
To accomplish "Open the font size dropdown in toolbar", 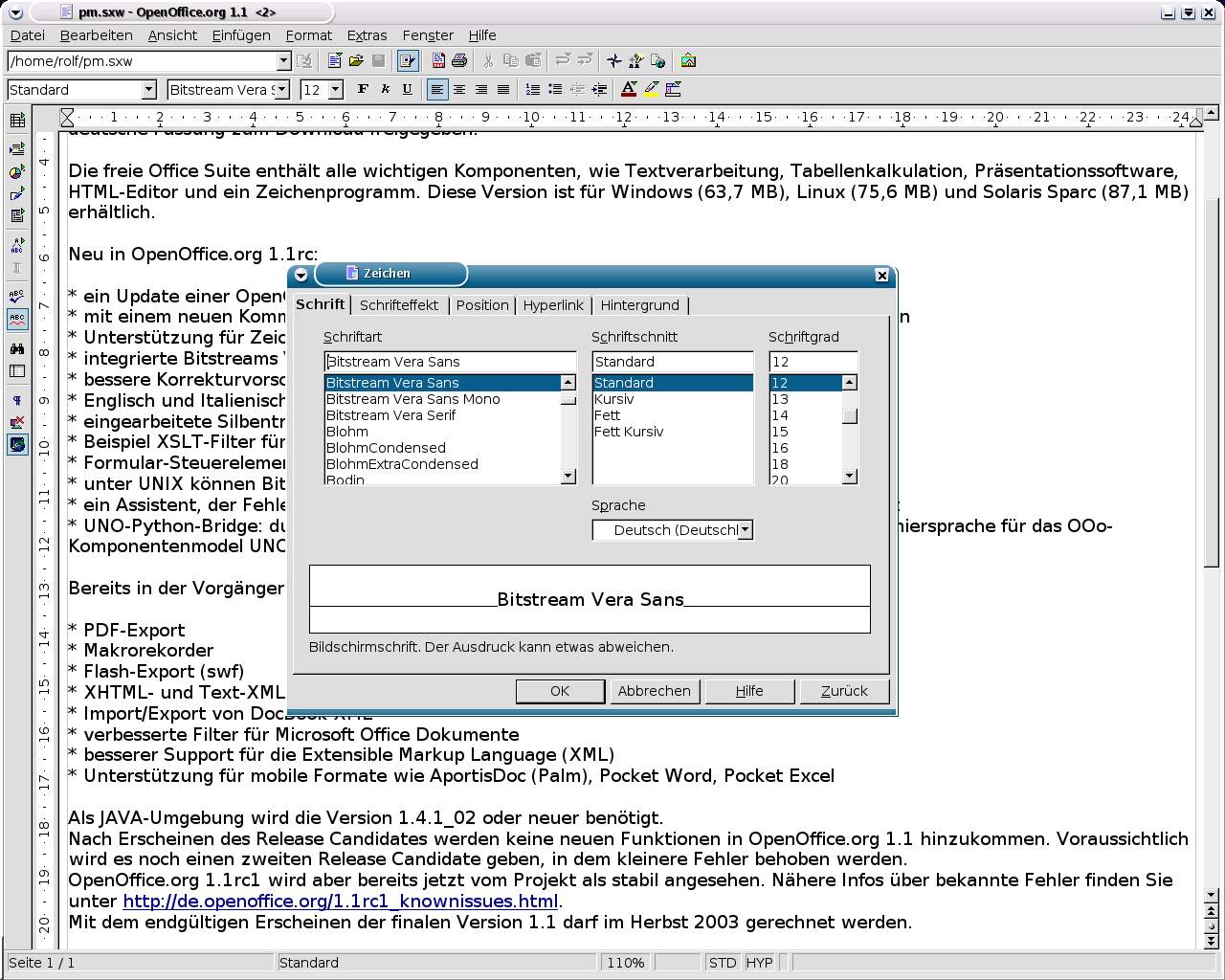I will (336, 90).
